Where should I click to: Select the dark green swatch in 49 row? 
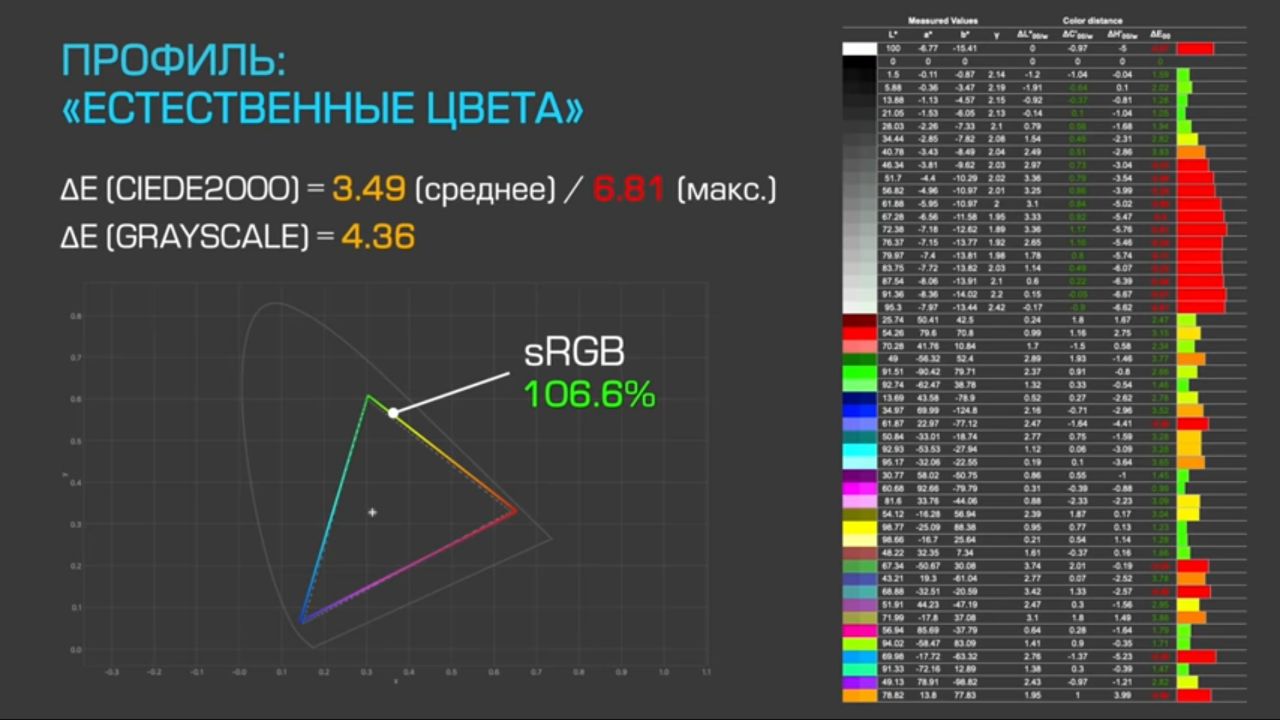[859, 358]
